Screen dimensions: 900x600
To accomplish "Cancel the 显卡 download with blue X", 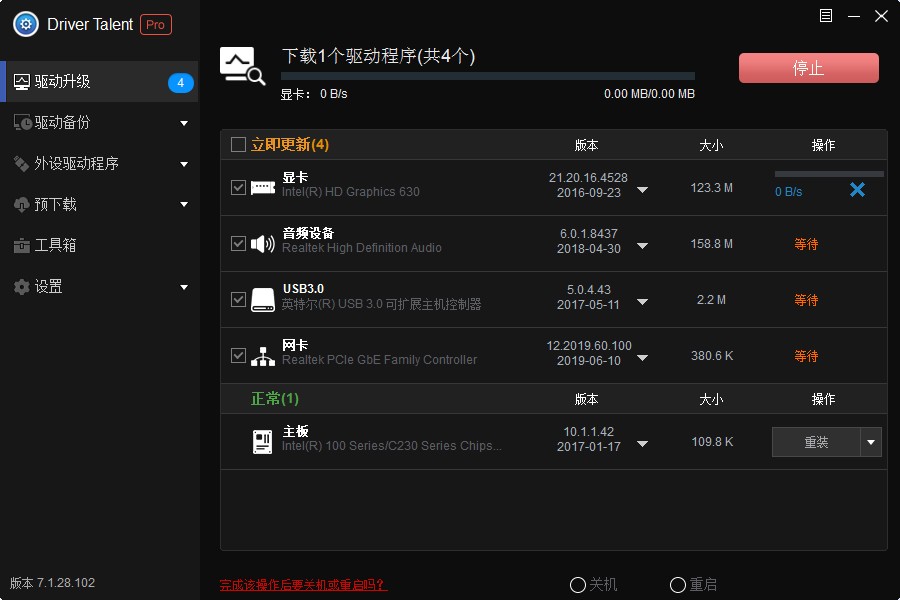I will click(857, 189).
